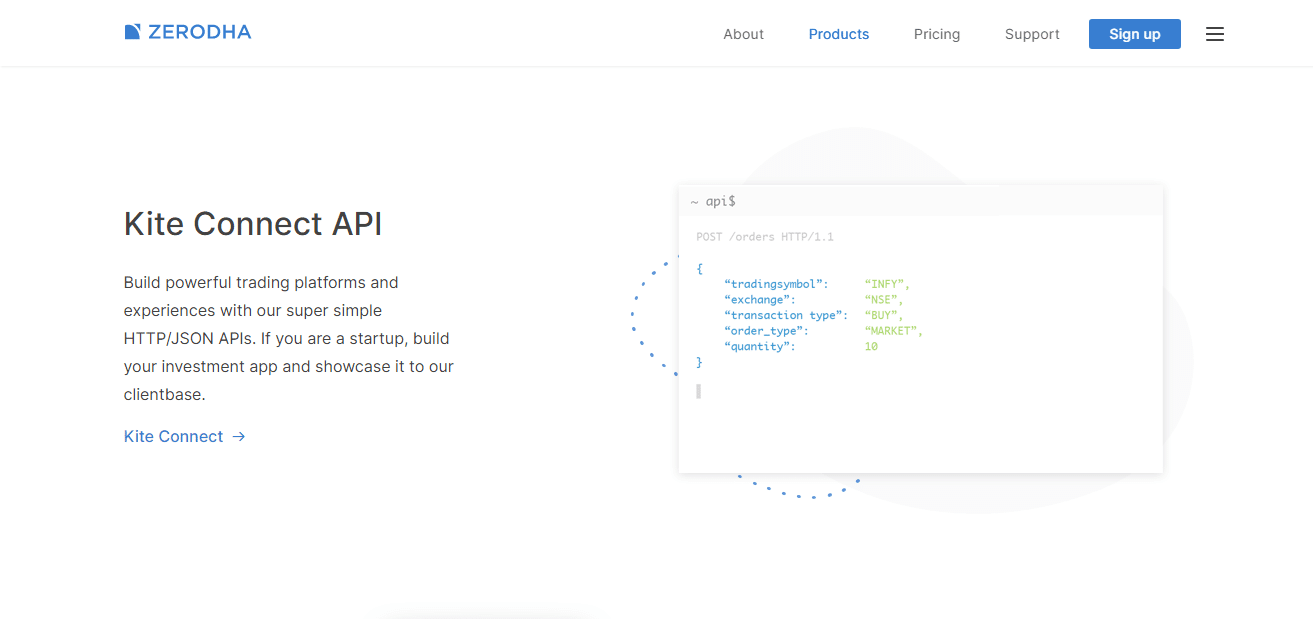Click the "transaction type" key
Image resolution: width=1313 pixels, height=619 pixels.
click(786, 315)
